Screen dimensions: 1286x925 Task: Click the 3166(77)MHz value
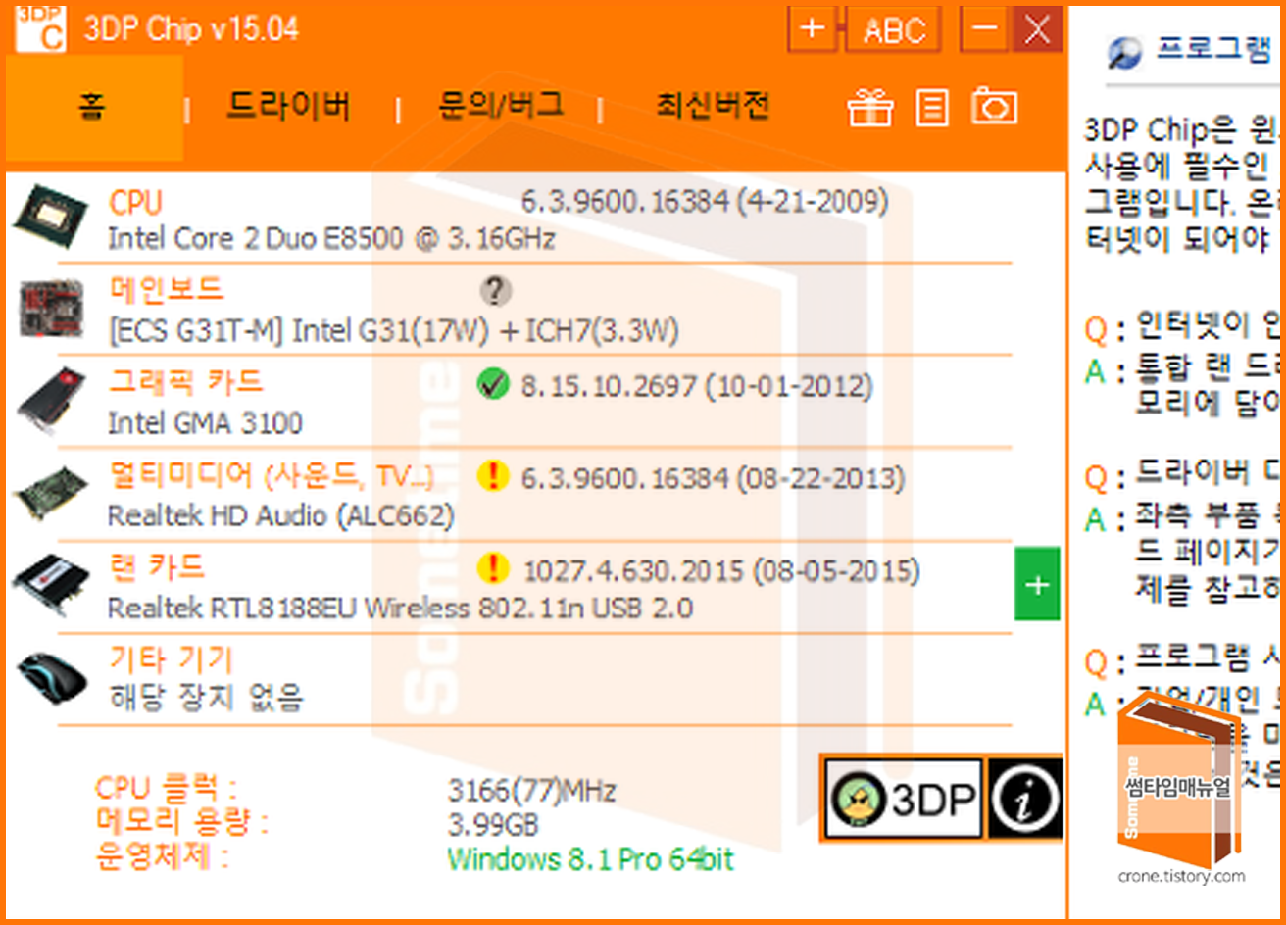532,791
